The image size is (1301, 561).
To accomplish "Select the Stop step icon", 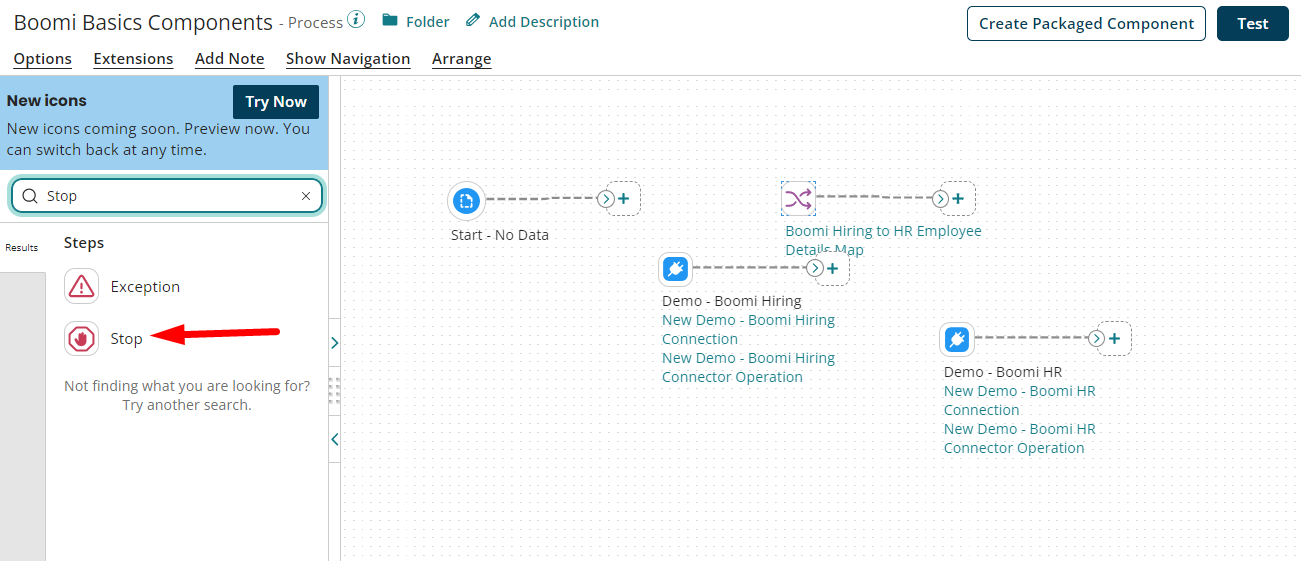I will [81, 339].
